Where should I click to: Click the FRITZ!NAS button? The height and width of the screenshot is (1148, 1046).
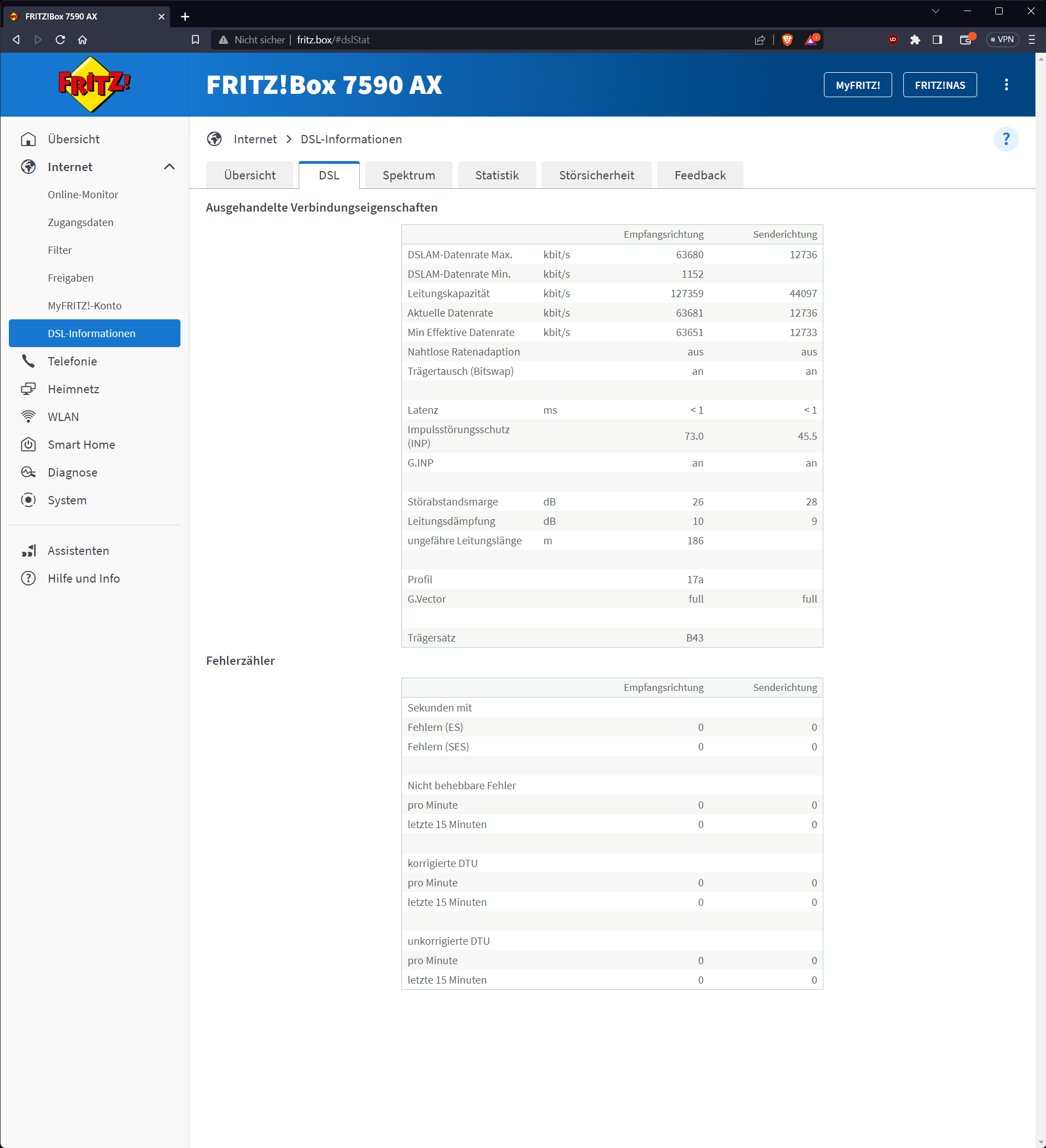[939, 85]
